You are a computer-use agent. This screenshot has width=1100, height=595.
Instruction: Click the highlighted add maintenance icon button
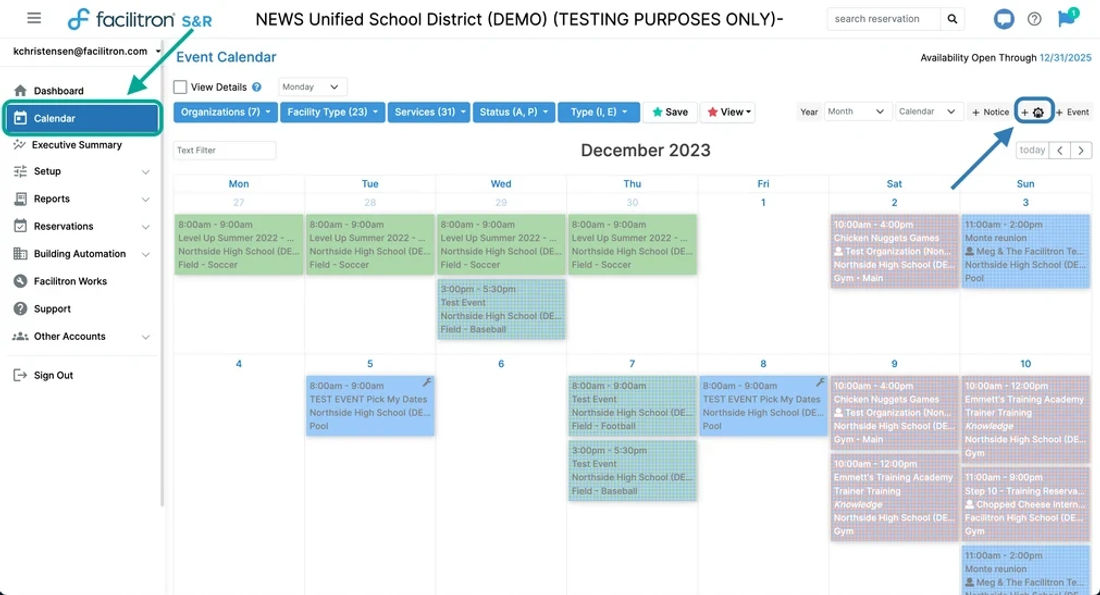(x=1033, y=112)
